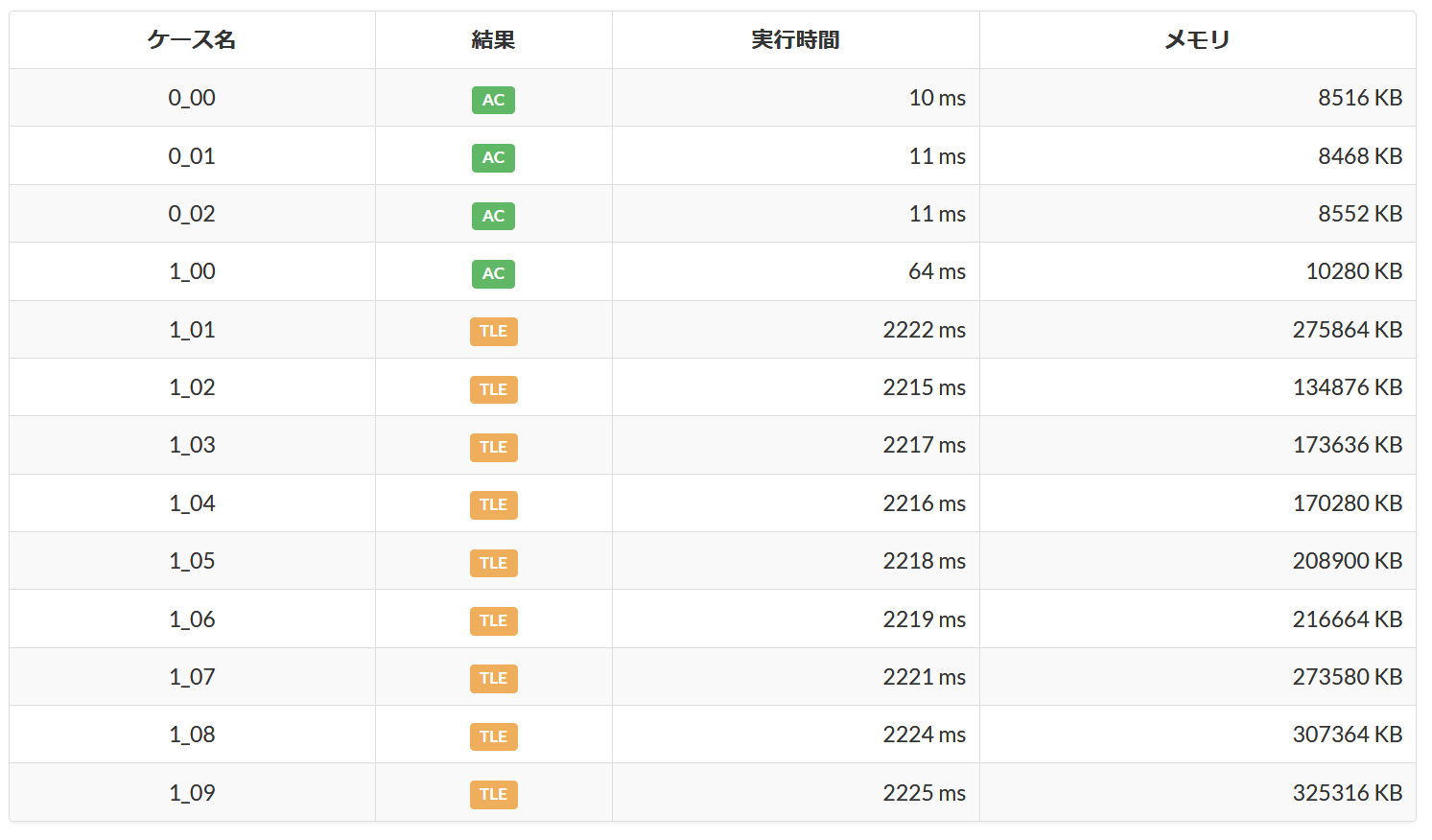
Task: Click the ケース名 column header
Action: (192, 40)
